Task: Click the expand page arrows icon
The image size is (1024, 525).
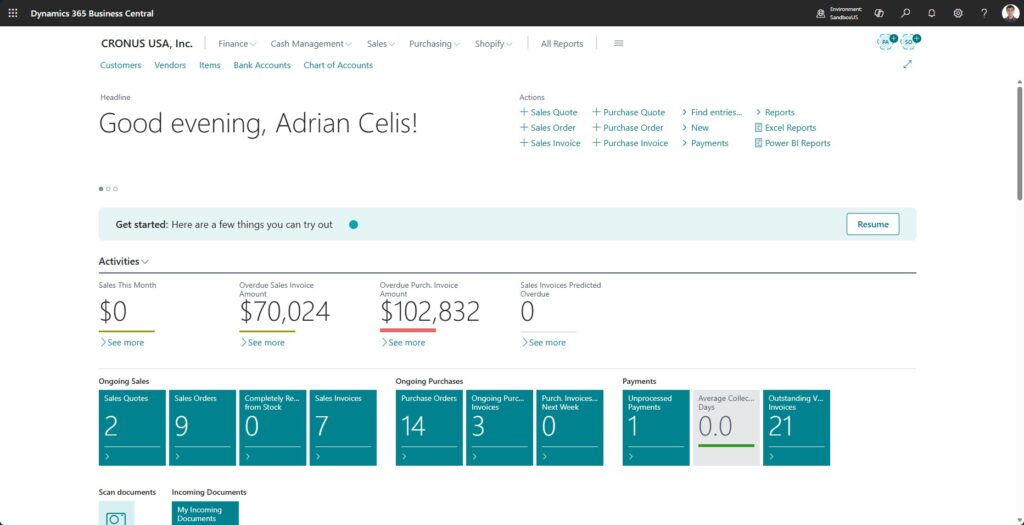Action: click(x=907, y=65)
